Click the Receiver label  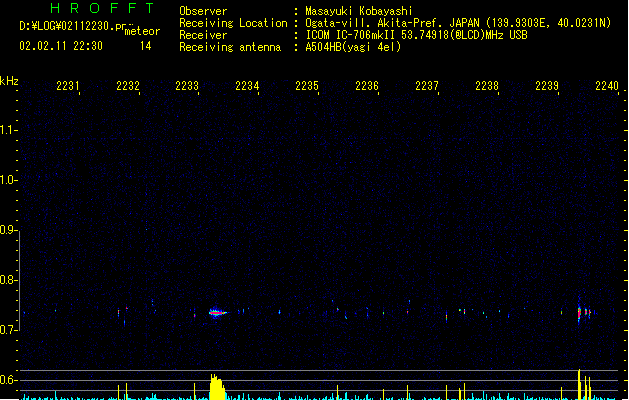(203, 35)
